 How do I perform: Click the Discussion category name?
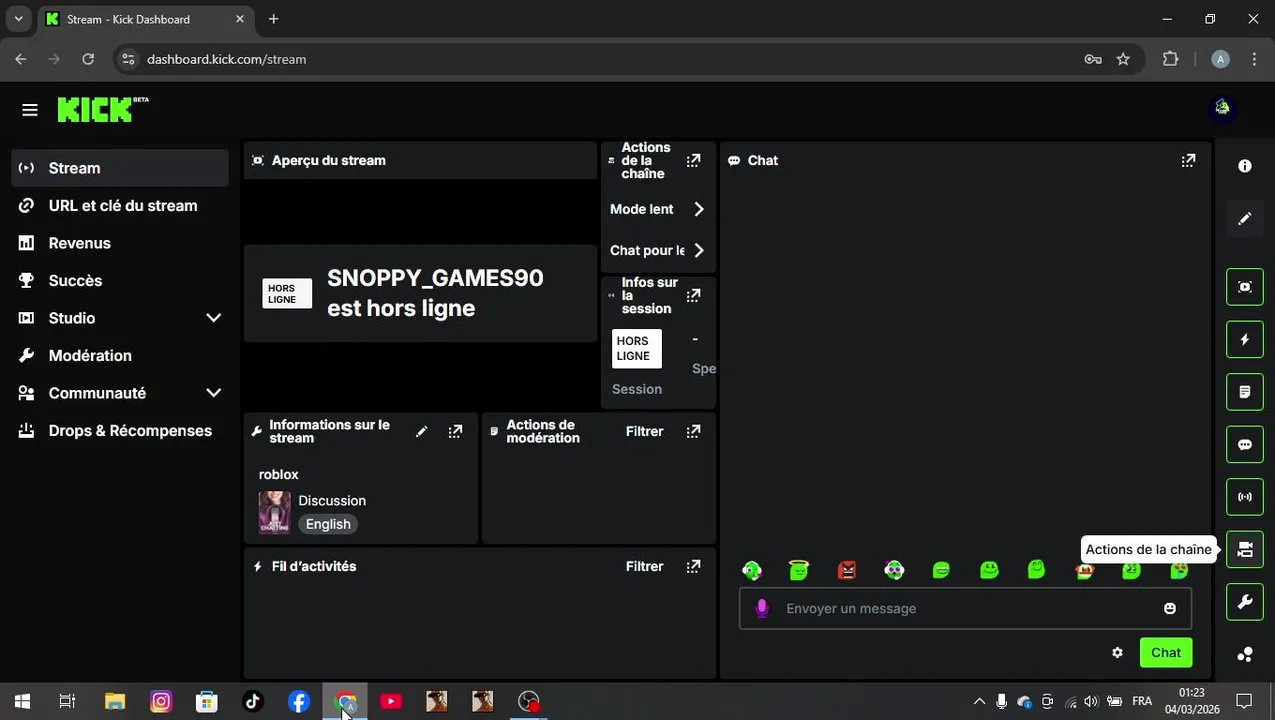[x=332, y=500]
